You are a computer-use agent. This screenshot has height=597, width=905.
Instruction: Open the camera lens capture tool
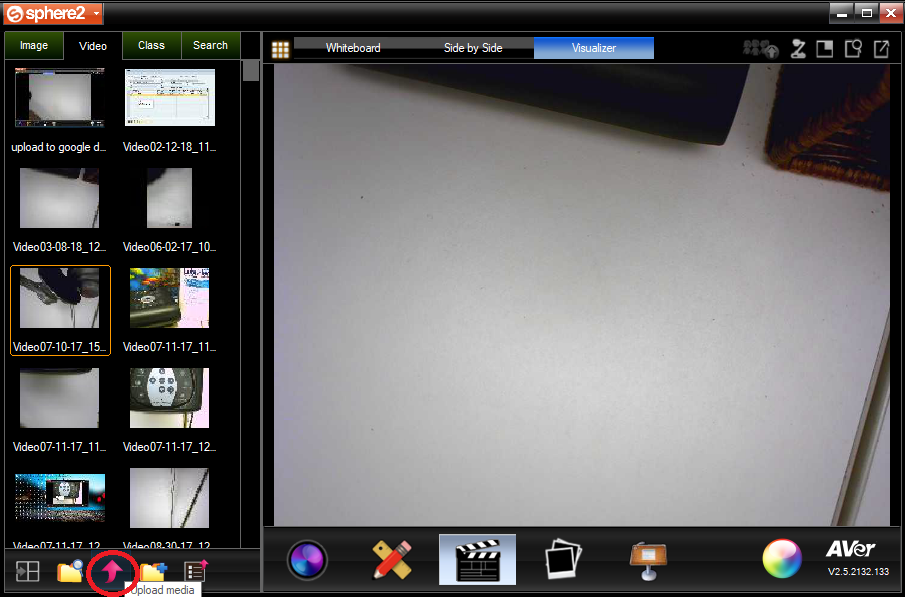(x=307, y=559)
